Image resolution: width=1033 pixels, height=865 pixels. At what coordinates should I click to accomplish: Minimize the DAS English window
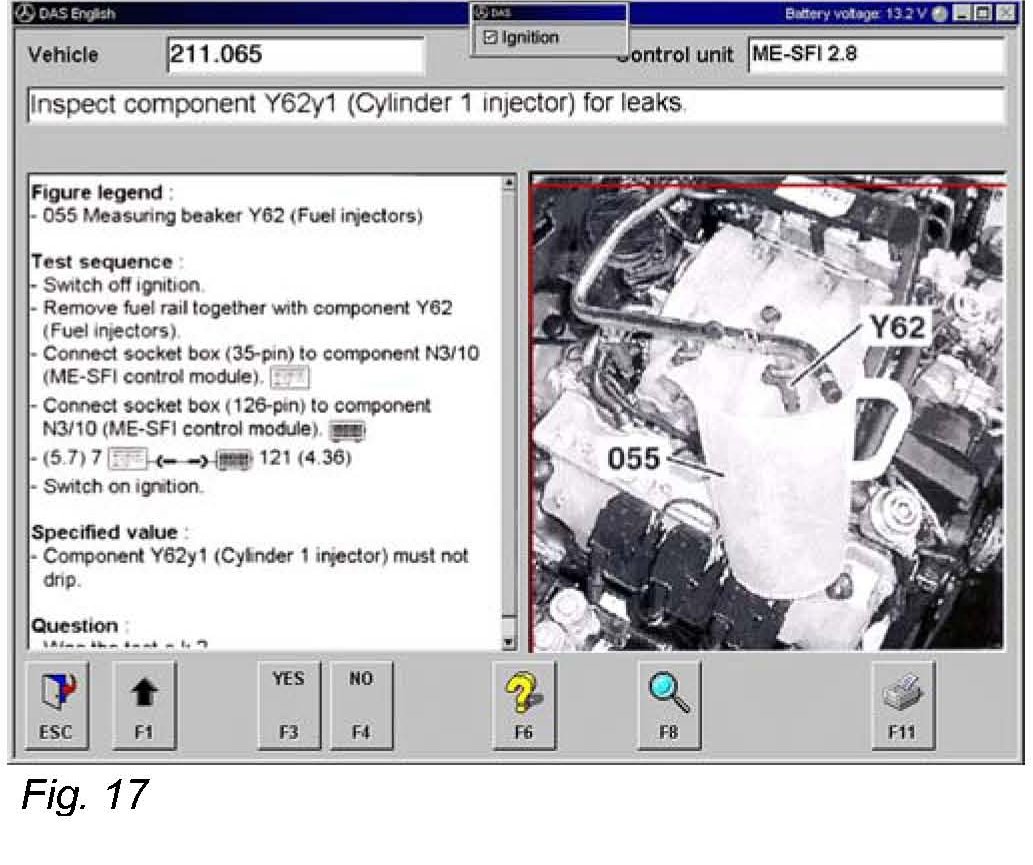(961, 13)
